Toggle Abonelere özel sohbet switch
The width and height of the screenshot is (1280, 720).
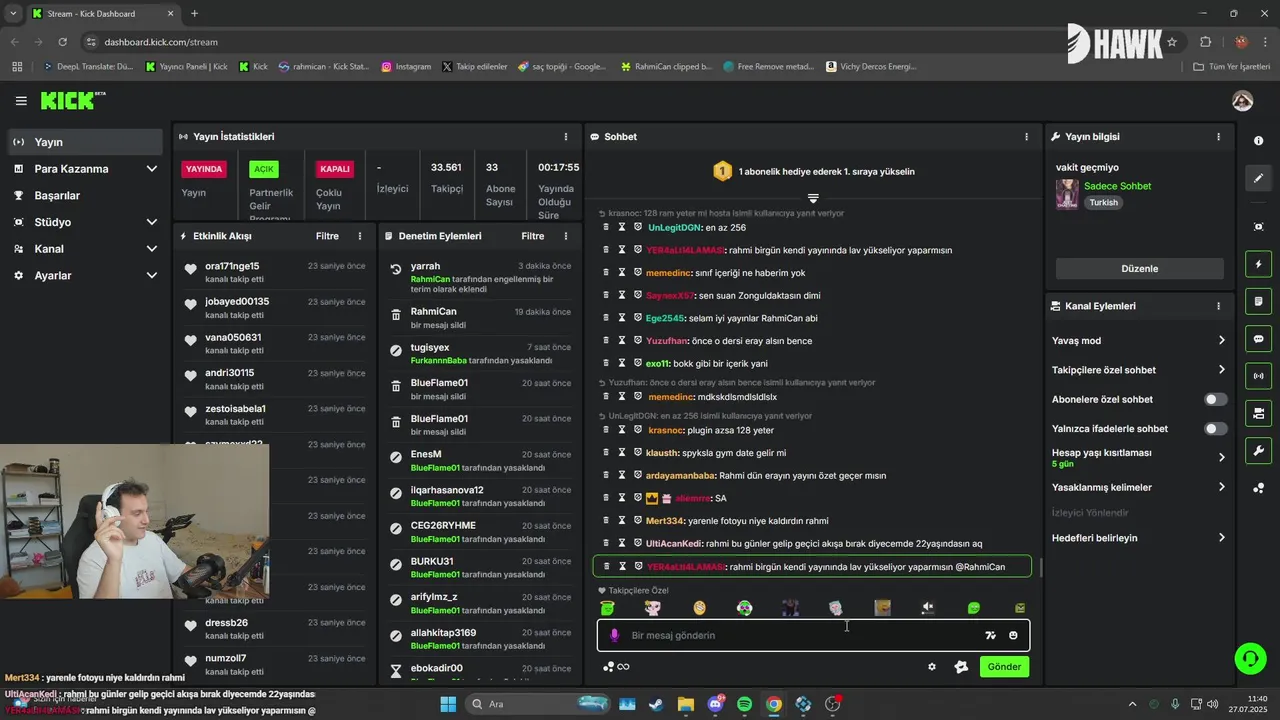click(1215, 399)
